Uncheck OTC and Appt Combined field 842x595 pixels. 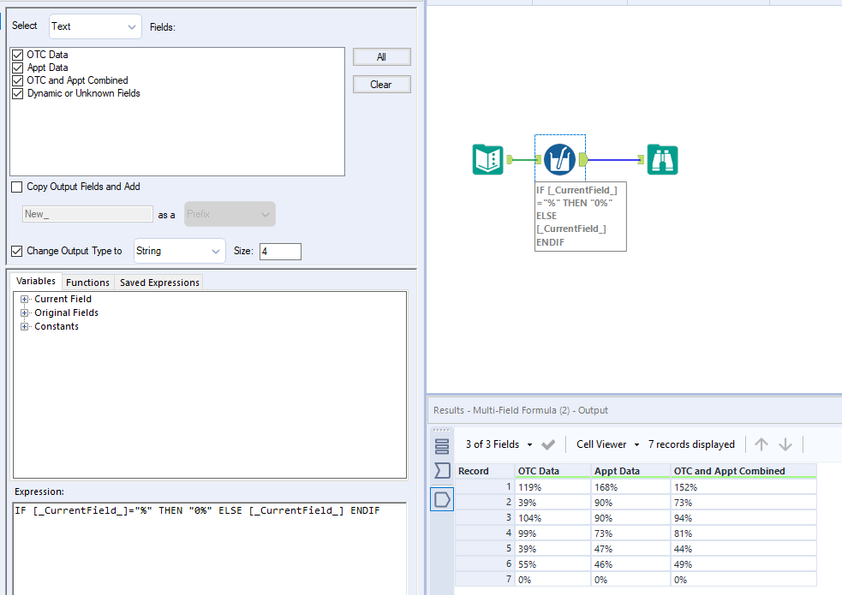(18, 81)
